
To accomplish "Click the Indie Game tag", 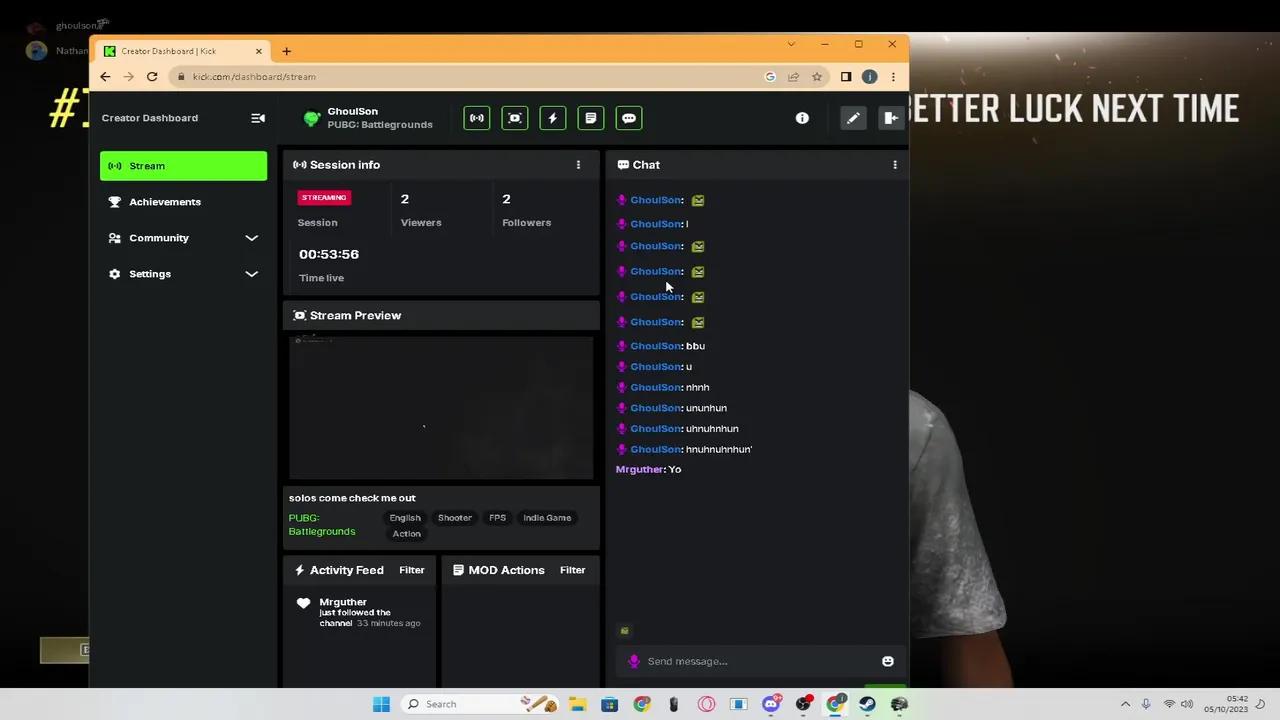I will (x=547, y=518).
